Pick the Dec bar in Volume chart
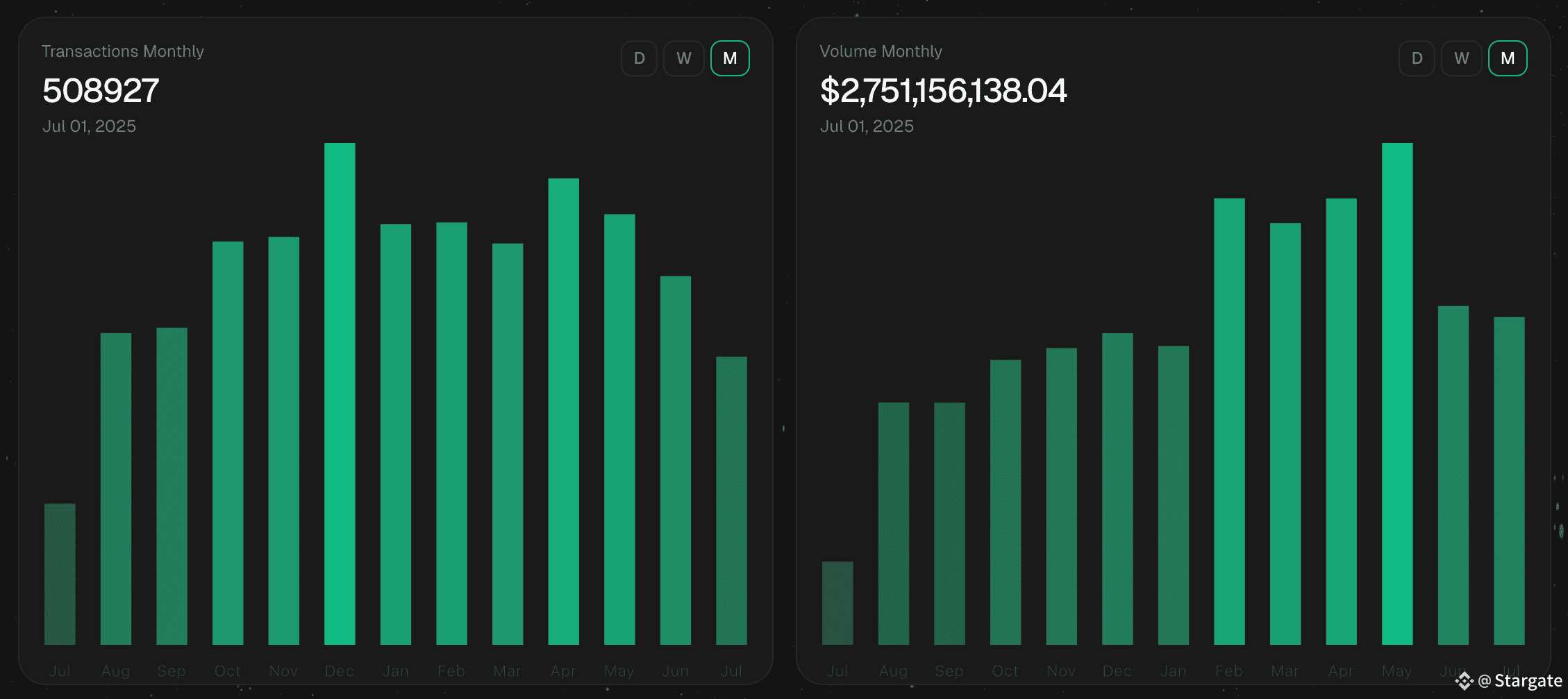Screen dimensions: 1568x699 click(1117, 489)
